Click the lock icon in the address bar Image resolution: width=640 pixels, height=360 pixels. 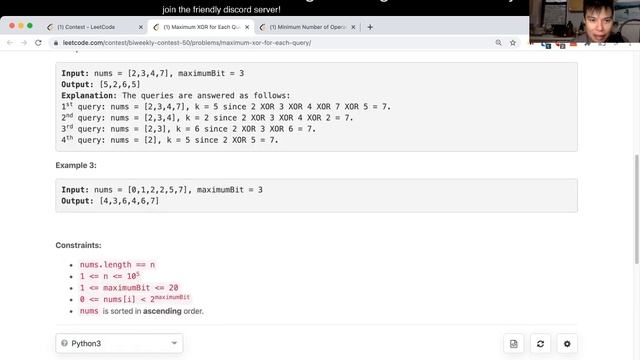[56, 43]
